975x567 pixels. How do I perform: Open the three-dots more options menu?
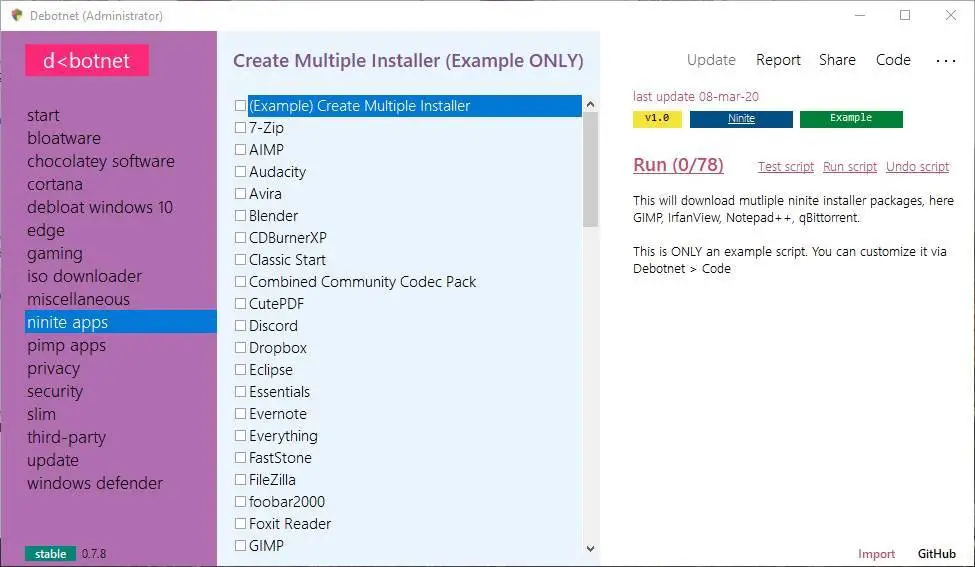click(x=945, y=60)
